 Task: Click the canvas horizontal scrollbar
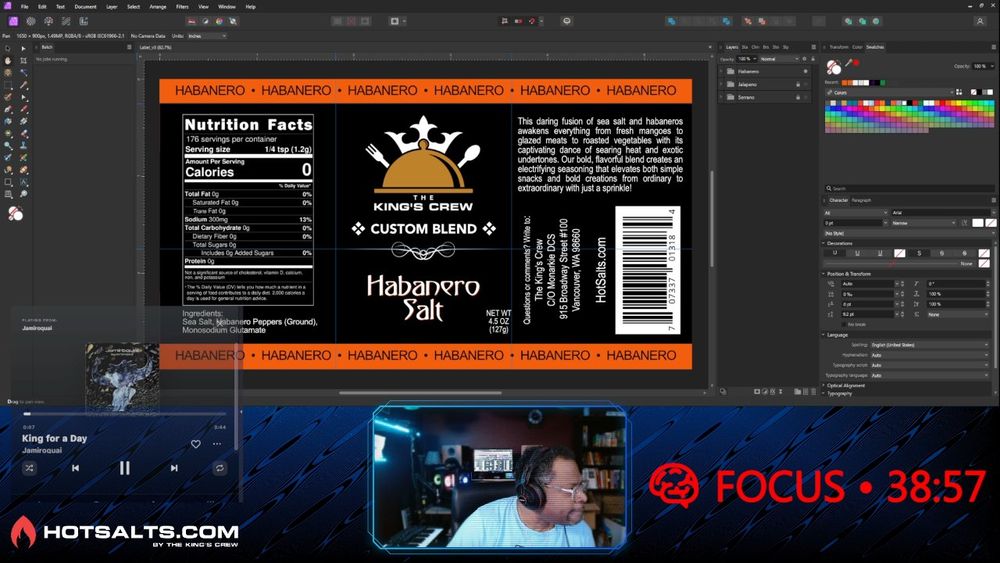(x=421, y=393)
